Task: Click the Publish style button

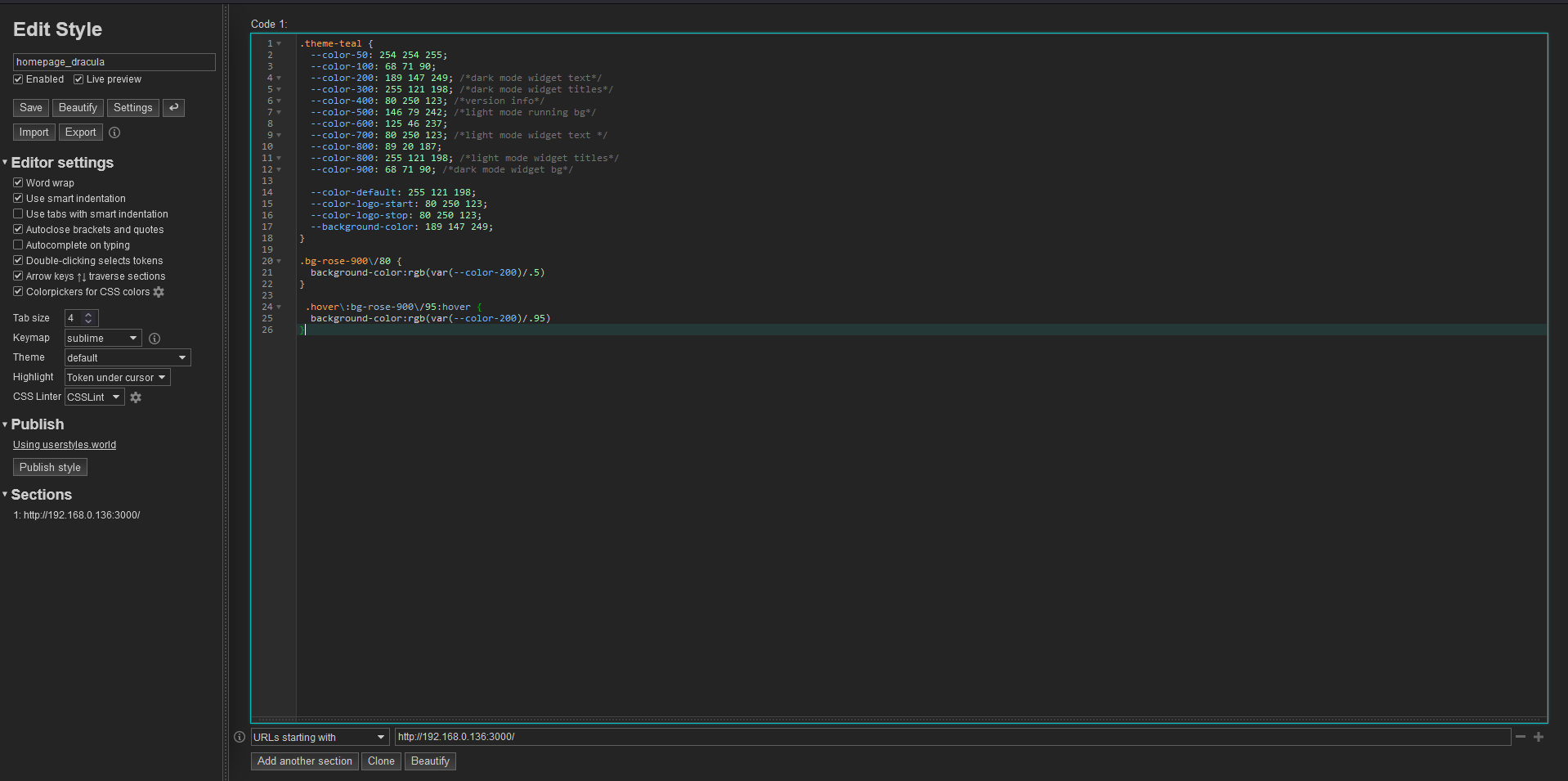Action: tap(49, 467)
